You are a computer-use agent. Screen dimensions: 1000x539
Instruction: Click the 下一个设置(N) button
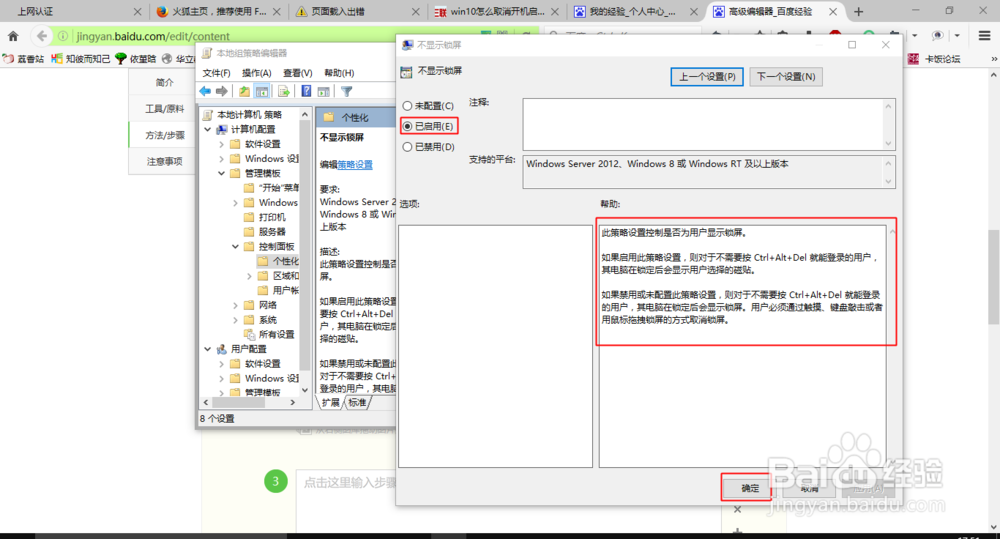coord(786,77)
